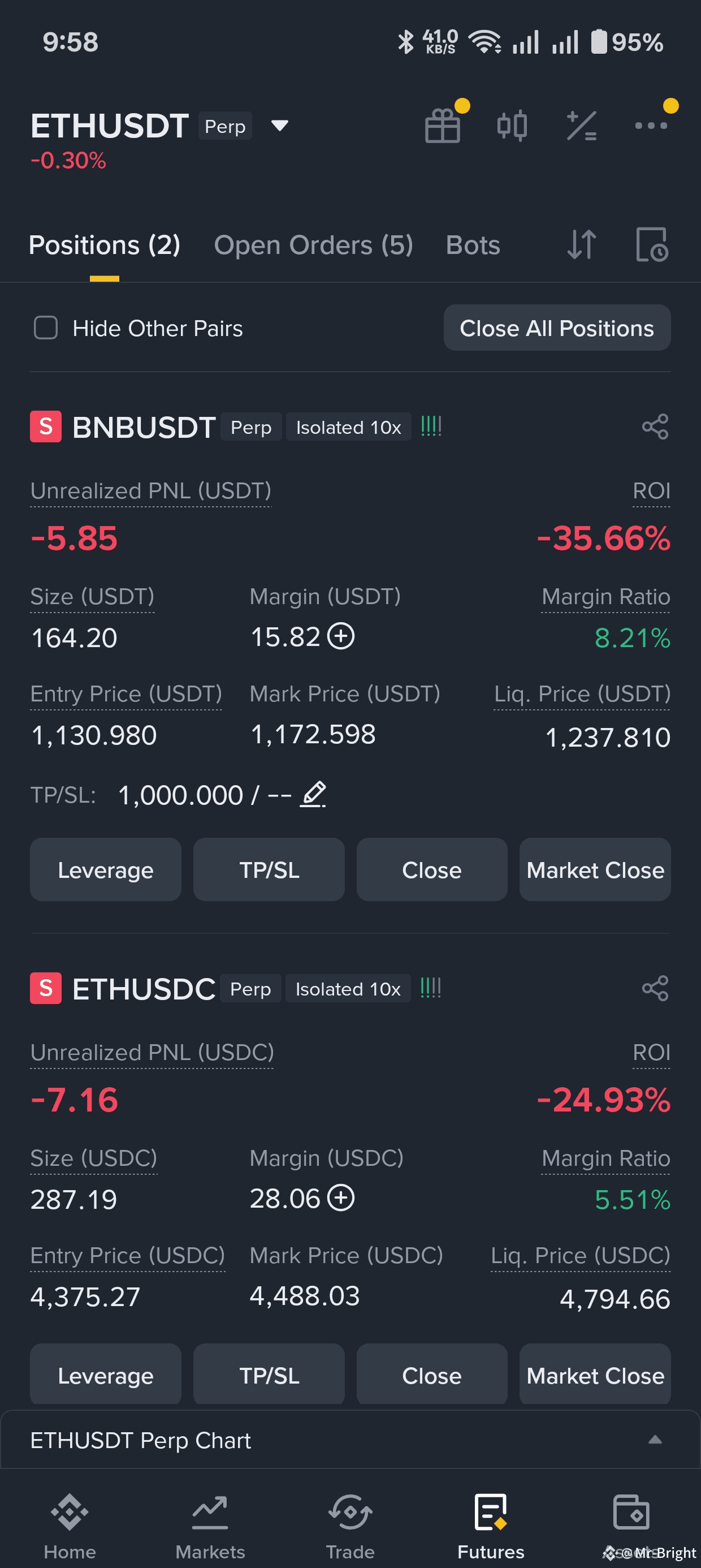Switch to the Bots tab
Image resolution: width=701 pixels, height=1568 pixels.
tap(473, 245)
